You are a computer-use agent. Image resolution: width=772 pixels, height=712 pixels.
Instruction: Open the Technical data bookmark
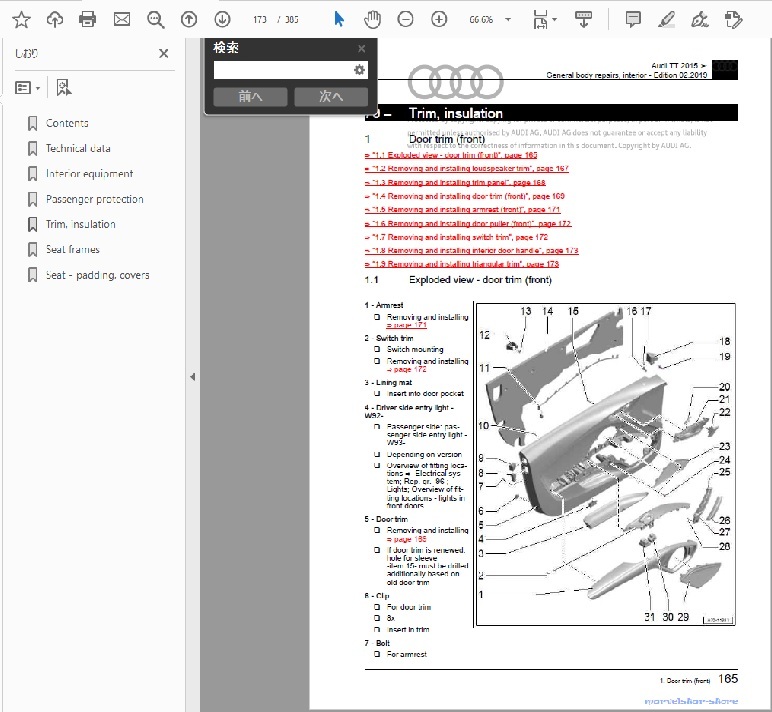click(x=78, y=148)
